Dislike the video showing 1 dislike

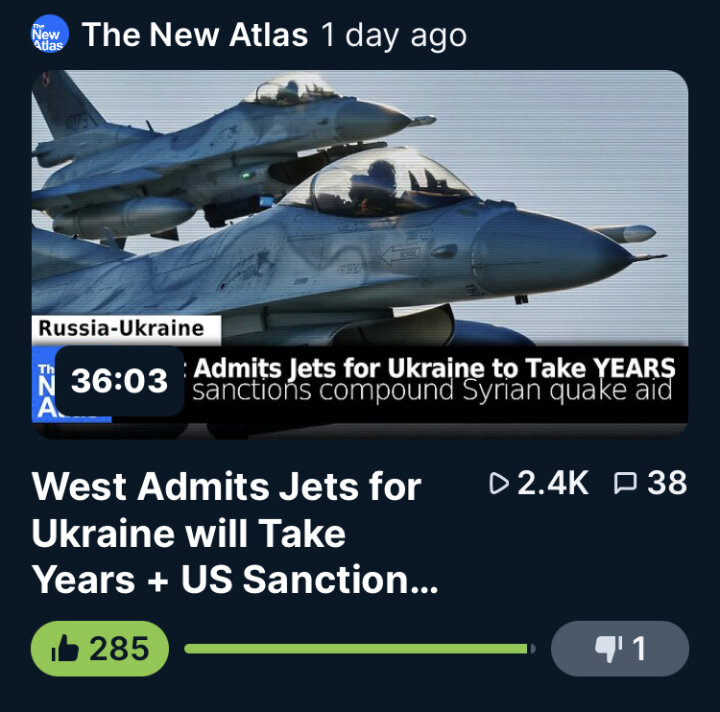(x=620, y=649)
